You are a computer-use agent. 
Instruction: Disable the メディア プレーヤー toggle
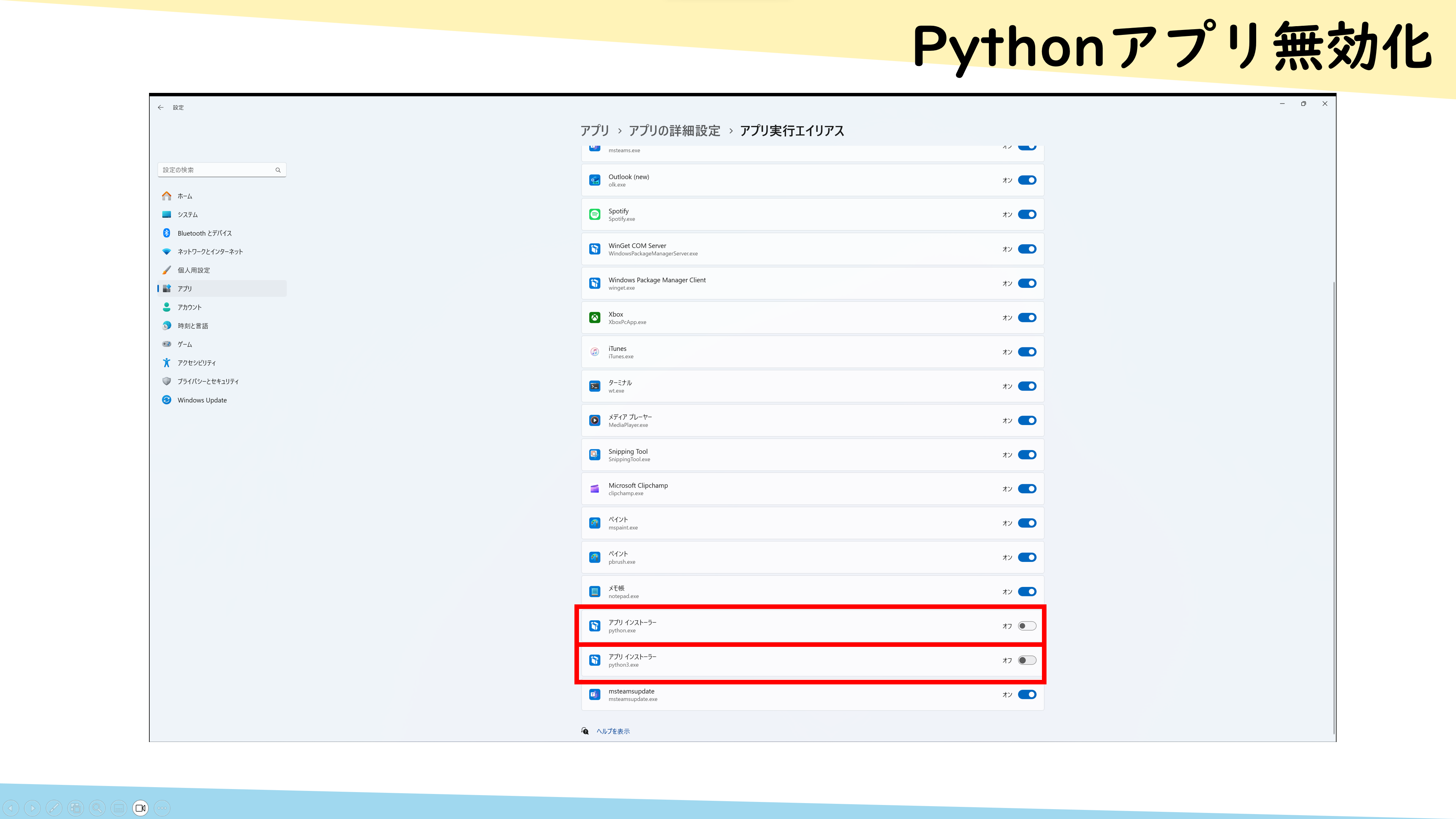(1027, 420)
